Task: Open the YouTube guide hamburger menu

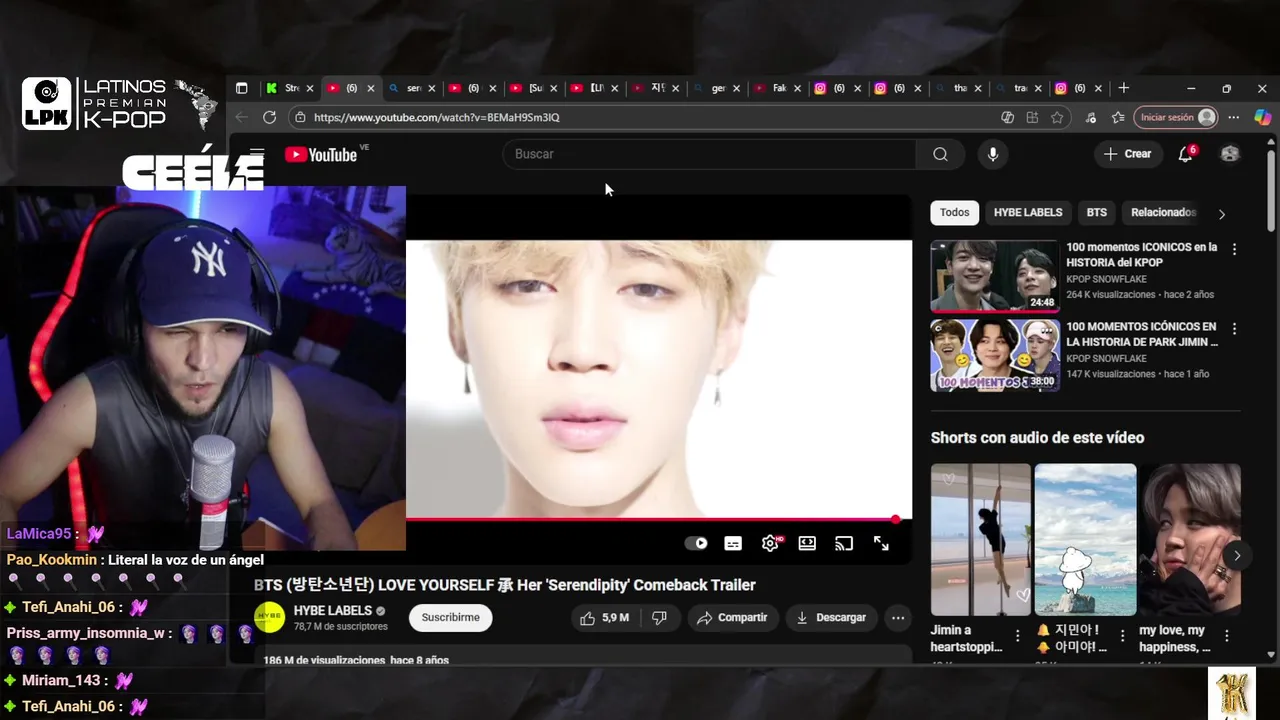Action: tap(257, 153)
